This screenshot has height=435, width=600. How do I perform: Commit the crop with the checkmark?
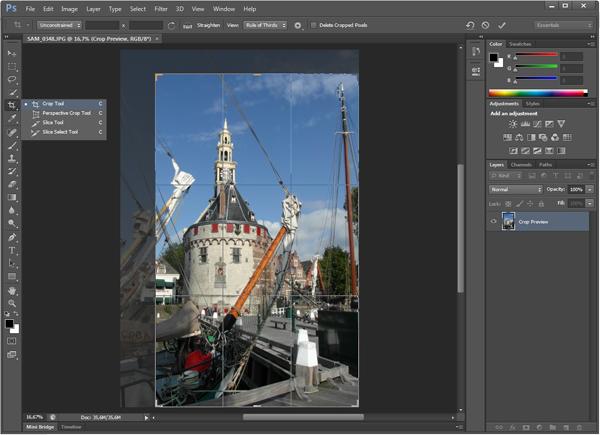(502, 25)
